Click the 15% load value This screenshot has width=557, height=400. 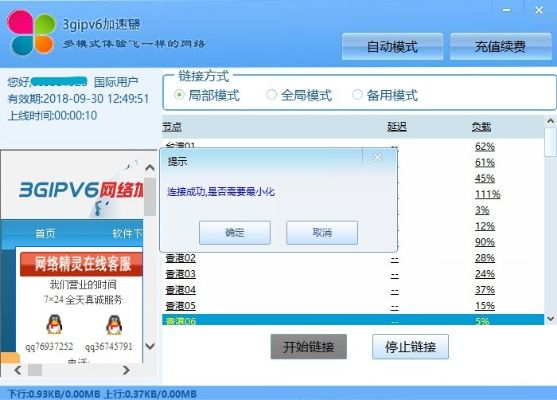485,306
